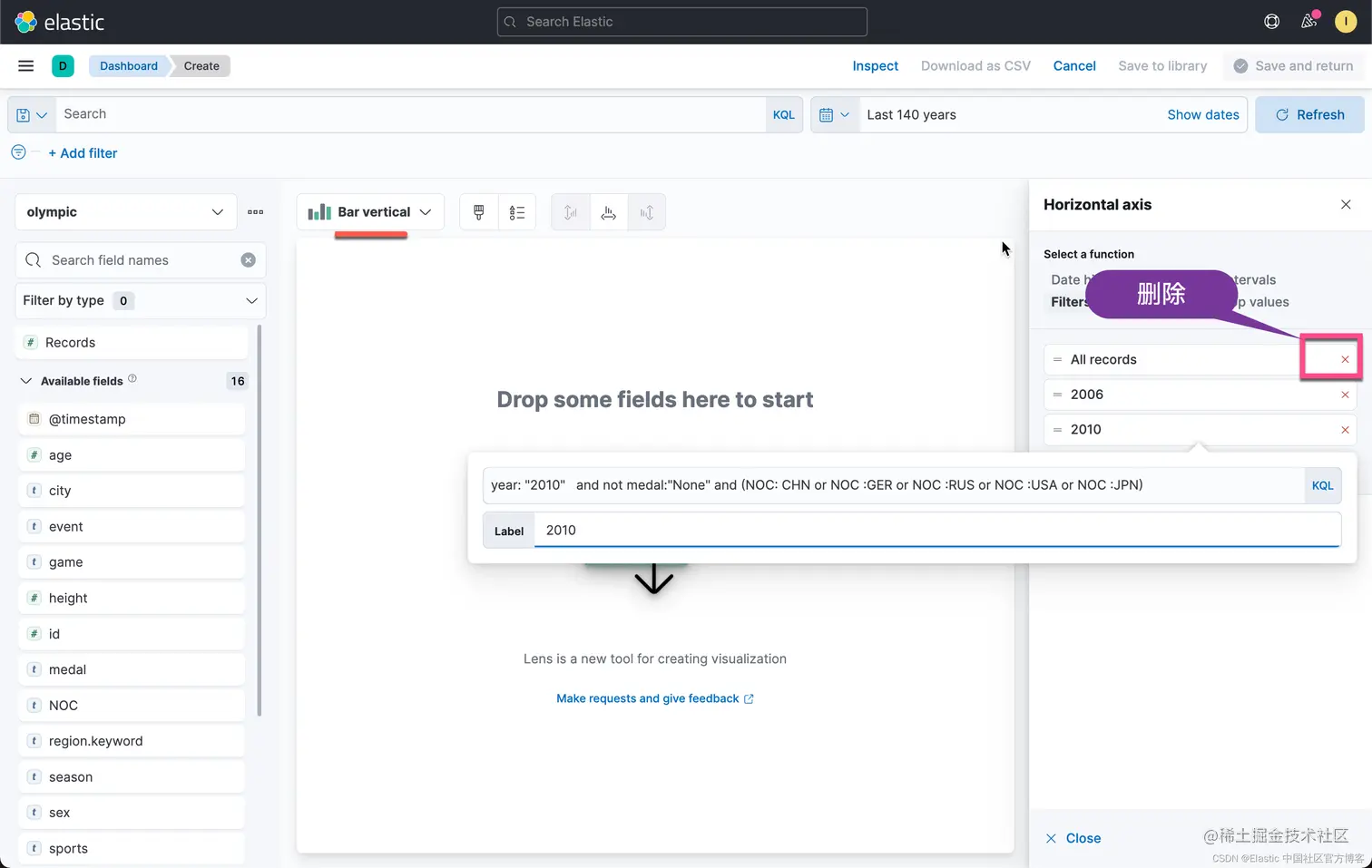The image size is (1372, 868).
Task: Click the @timestamp date field icon
Action: 34,419
